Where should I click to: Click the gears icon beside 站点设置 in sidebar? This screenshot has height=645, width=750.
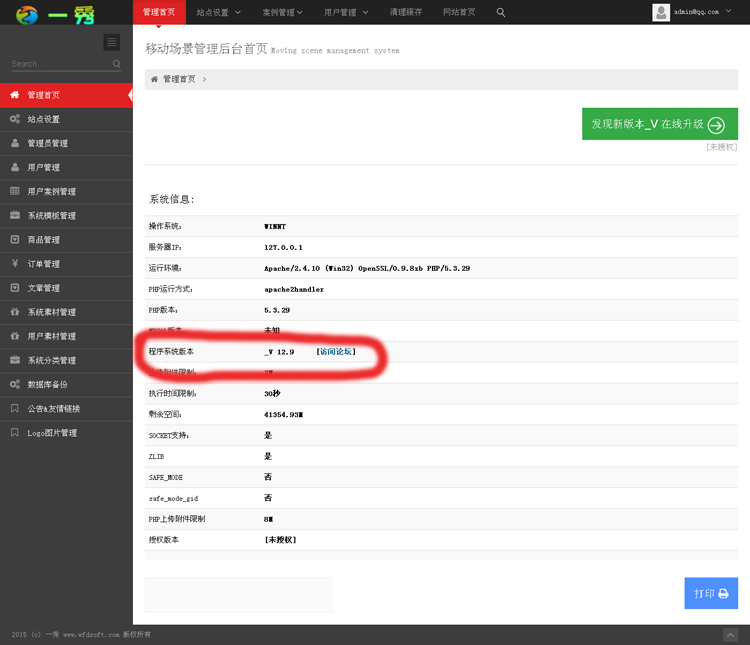(x=15, y=119)
